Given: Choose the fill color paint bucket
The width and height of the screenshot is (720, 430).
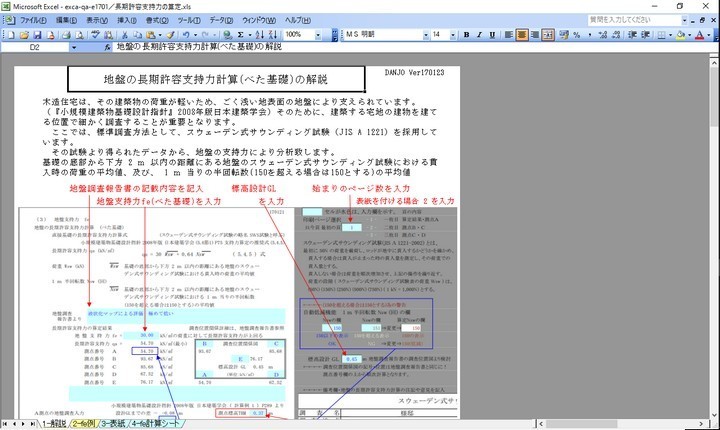Looking at the screenshot, I should pyautogui.click(x=681, y=35).
